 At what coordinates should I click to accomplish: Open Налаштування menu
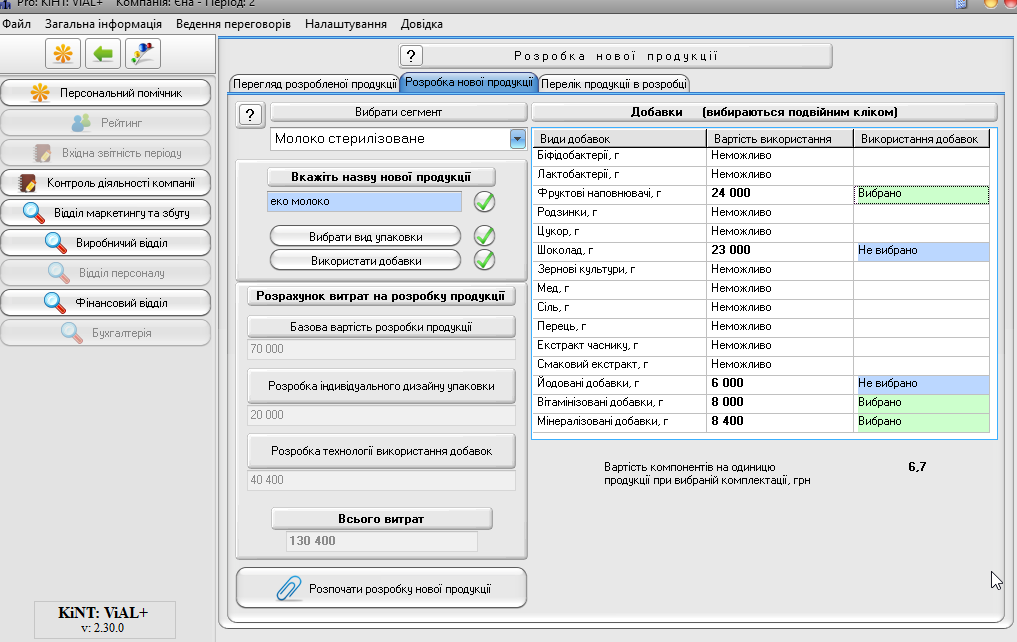coord(346,24)
